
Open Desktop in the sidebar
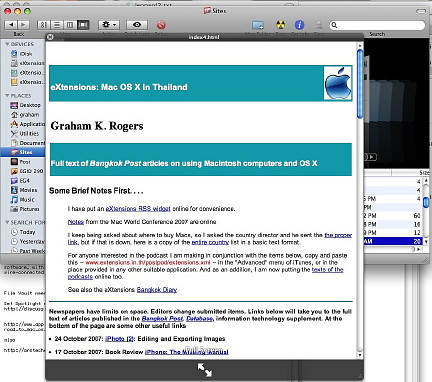tap(25, 105)
